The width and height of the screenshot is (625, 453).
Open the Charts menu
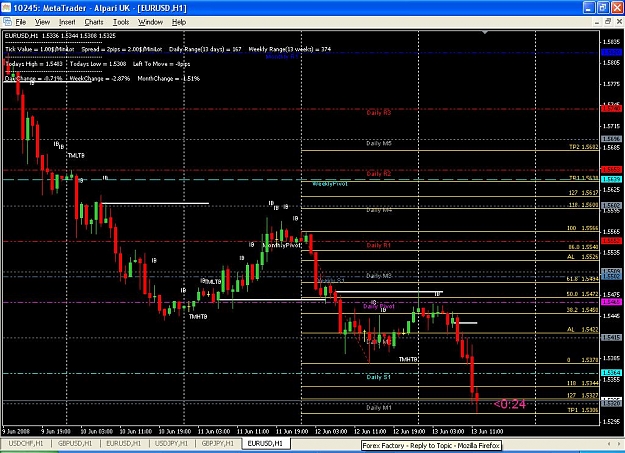(x=94, y=22)
